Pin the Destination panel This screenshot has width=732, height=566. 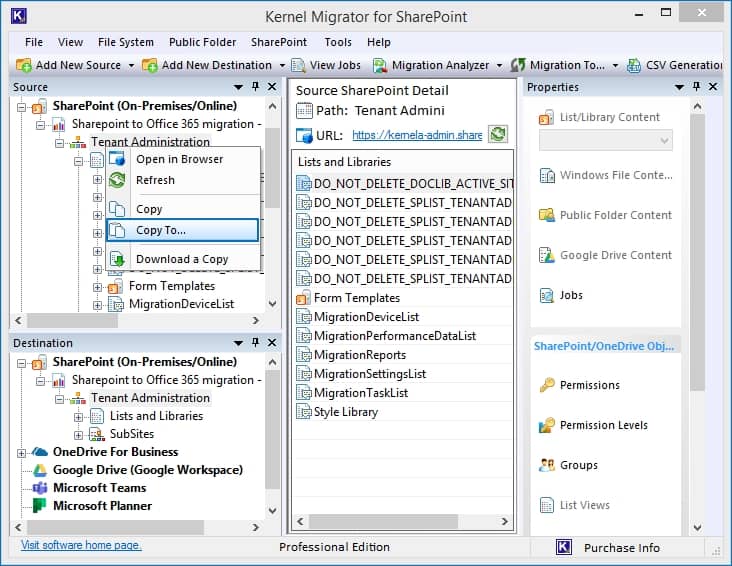pyautogui.click(x=255, y=342)
